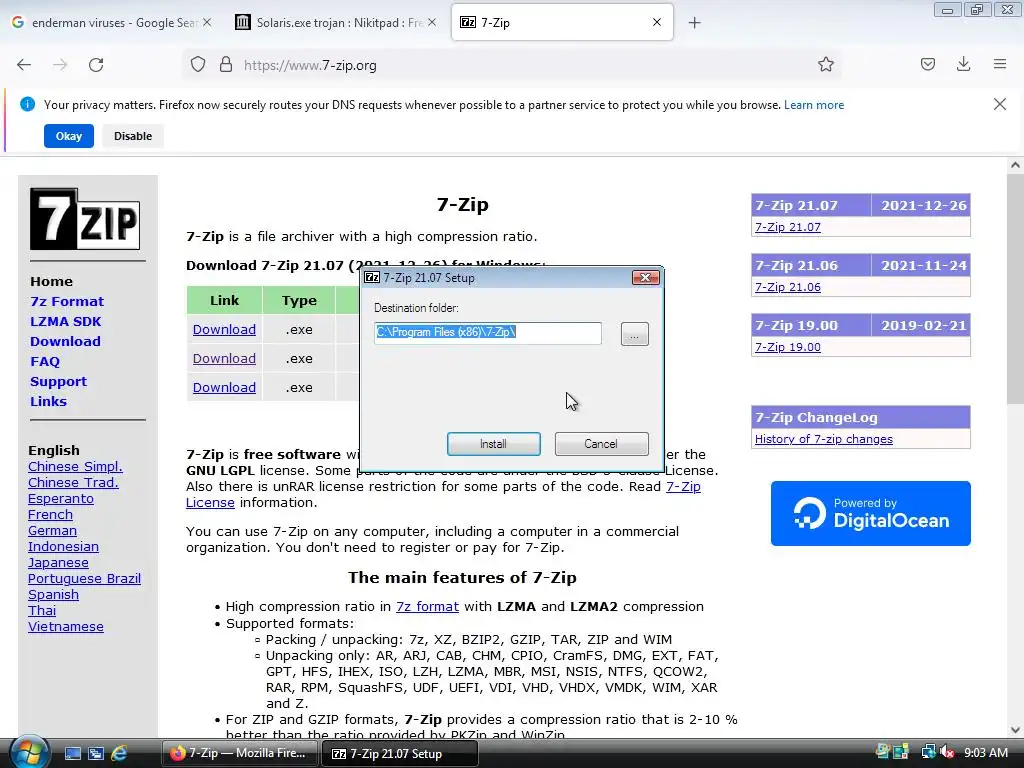The width and height of the screenshot is (1024, 768).
Task: Click Install in the 7-Zip Setup dialog
Action: (x=493, y=444)
